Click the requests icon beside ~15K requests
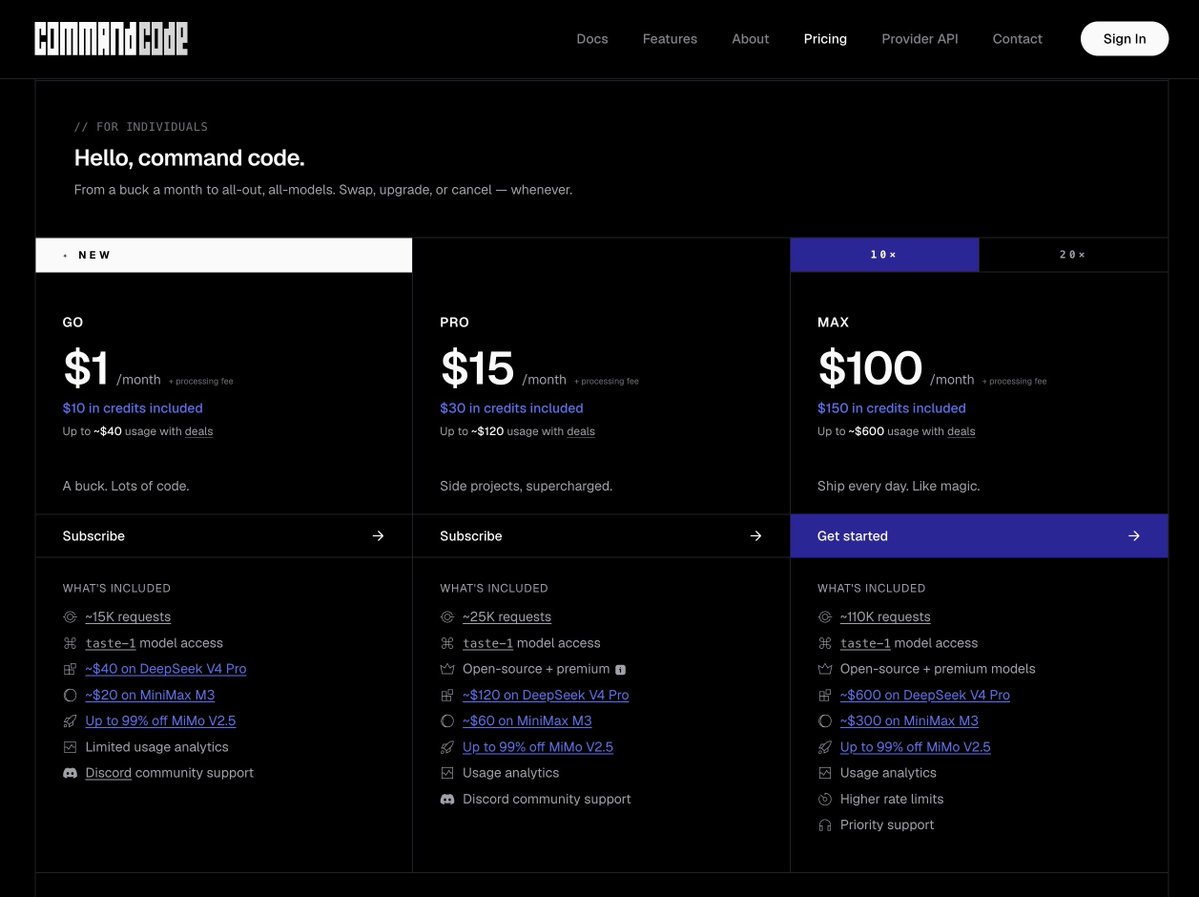This screenshot has height=897, width=1199. click(x=70, y=617)
